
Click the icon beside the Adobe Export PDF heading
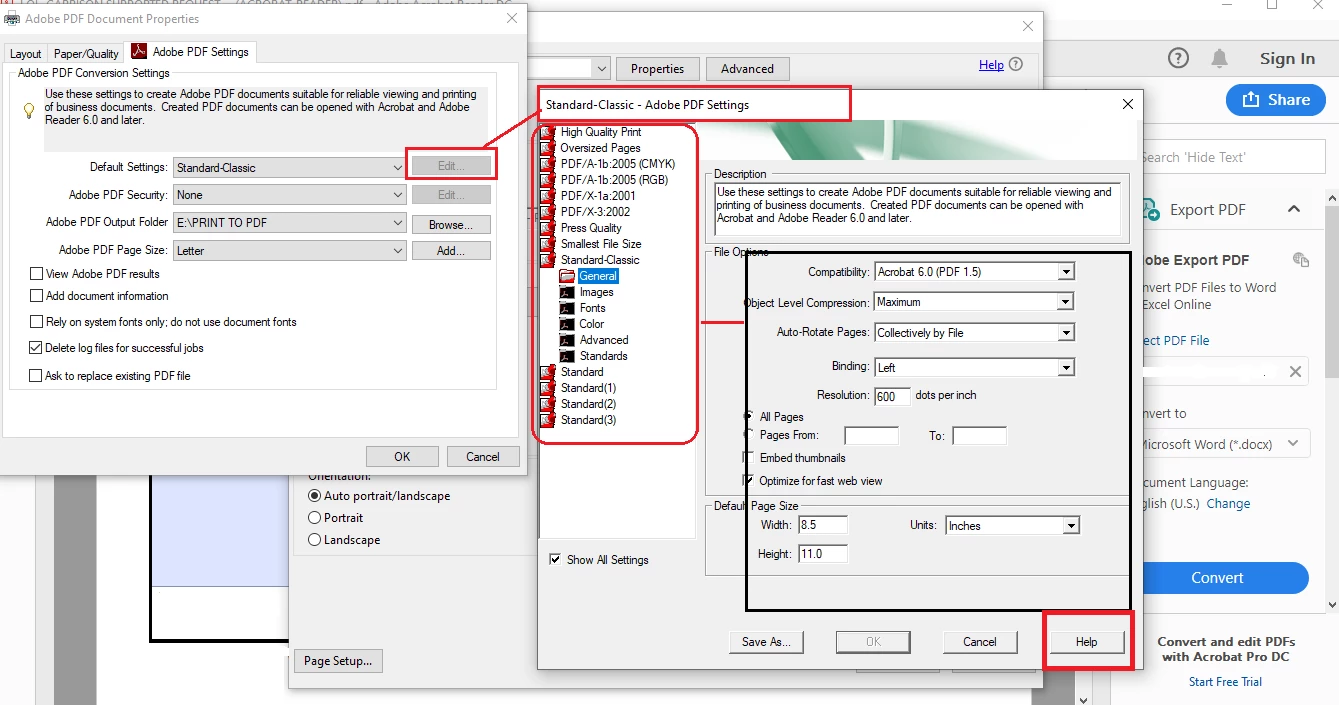[1300, 260]
